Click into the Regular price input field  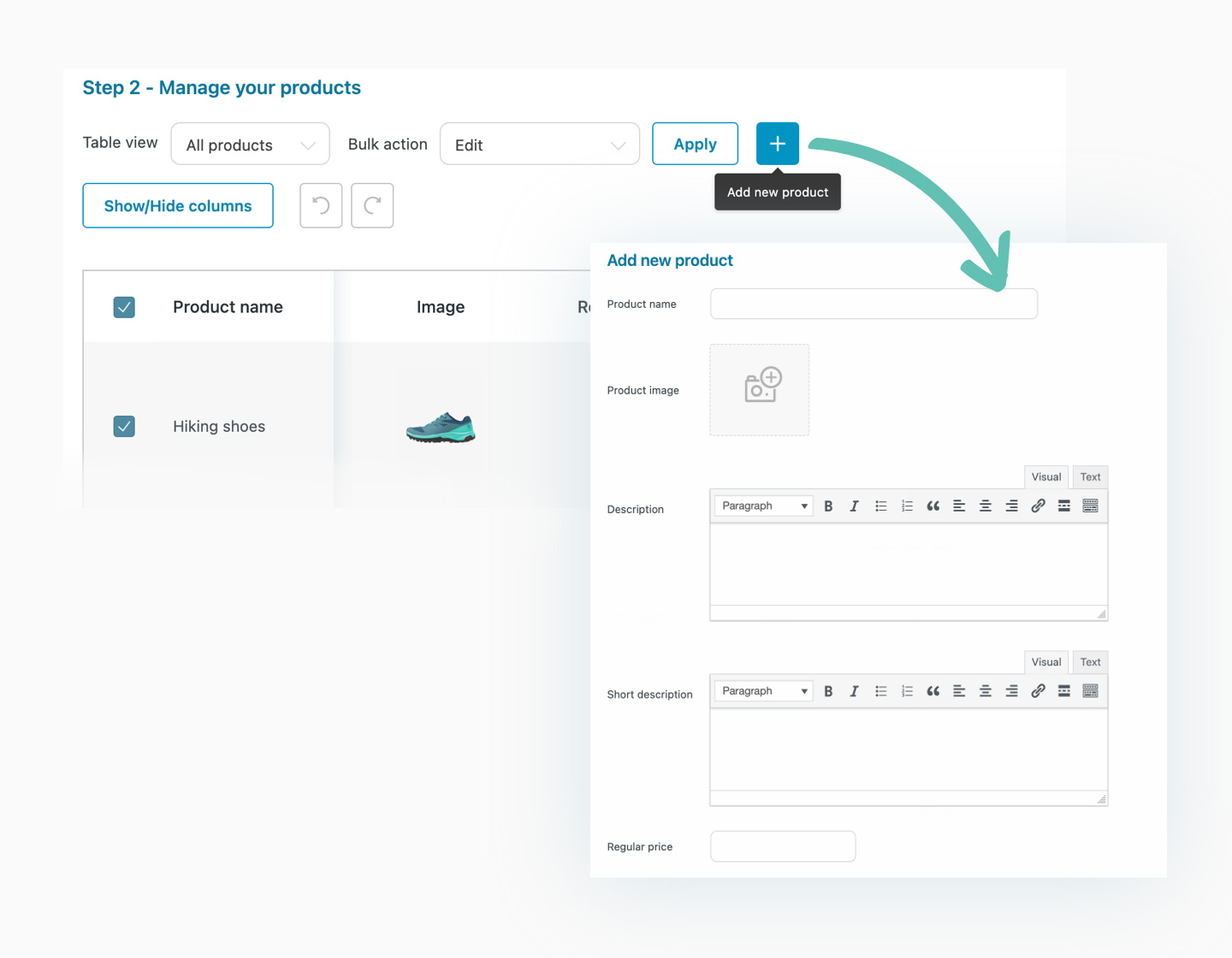[x=783, y=846]
